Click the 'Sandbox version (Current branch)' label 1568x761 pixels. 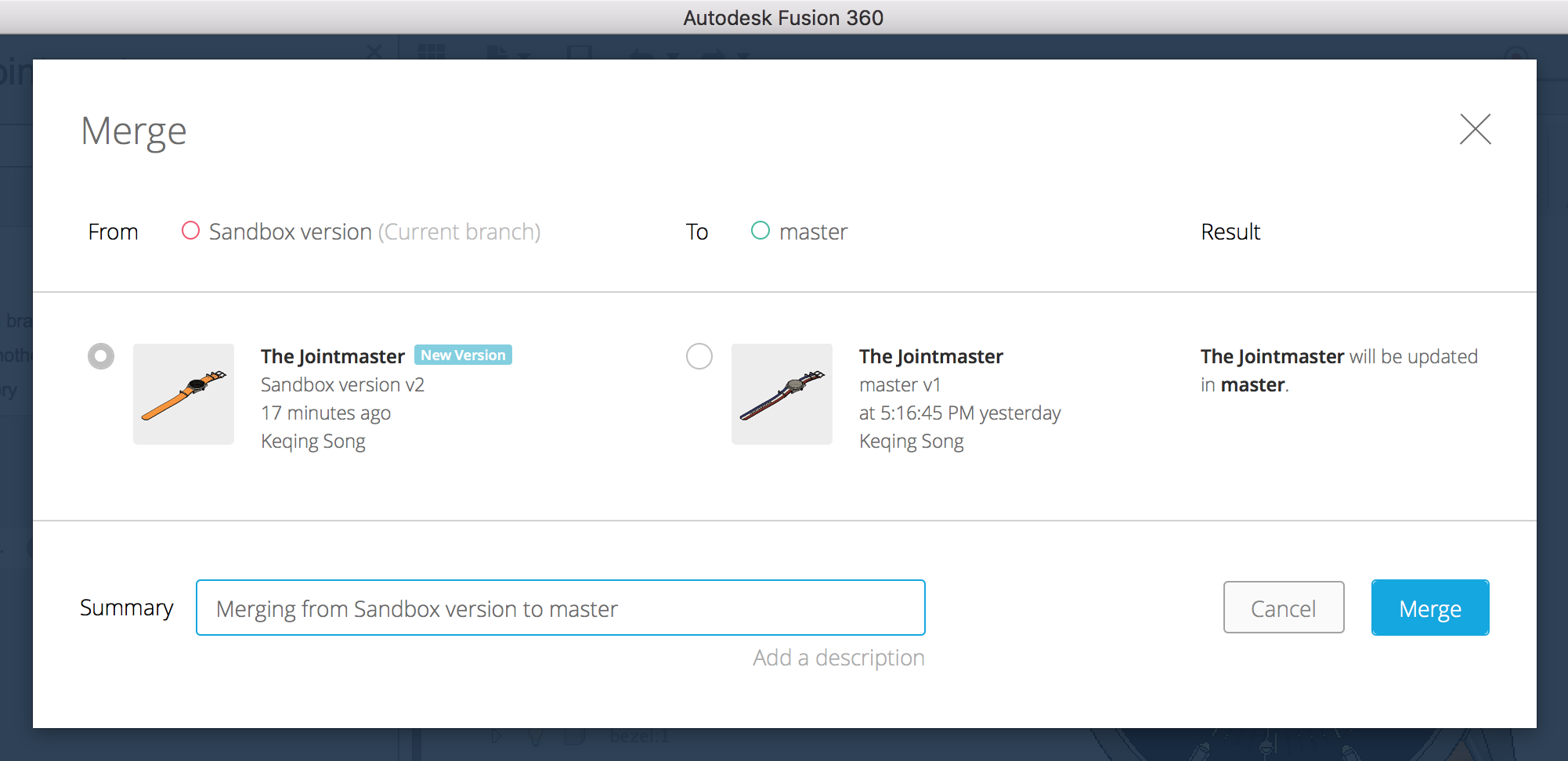pyautogui.click(x=374, y=232)
